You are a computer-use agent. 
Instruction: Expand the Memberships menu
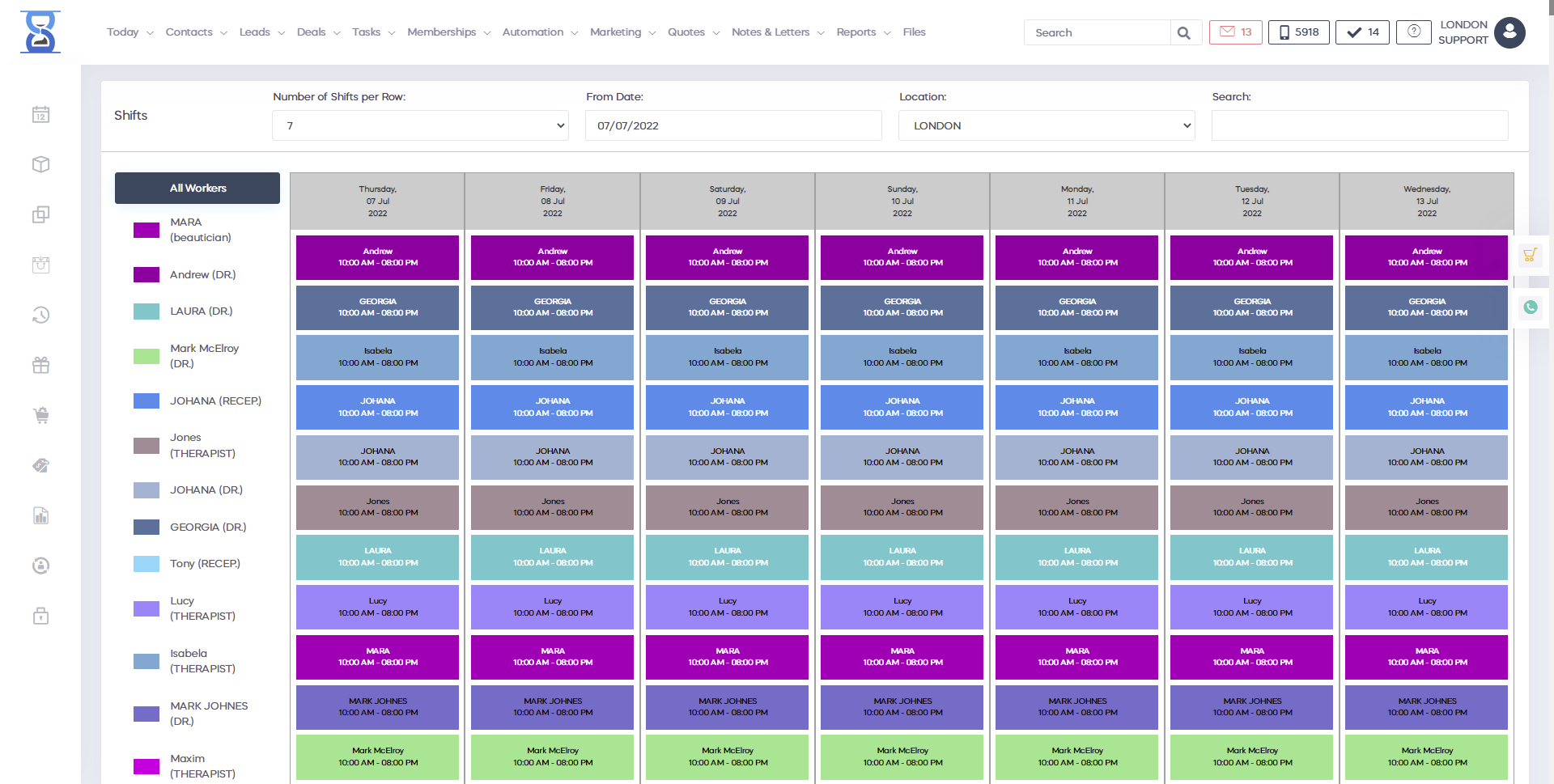tap(448, 32)
